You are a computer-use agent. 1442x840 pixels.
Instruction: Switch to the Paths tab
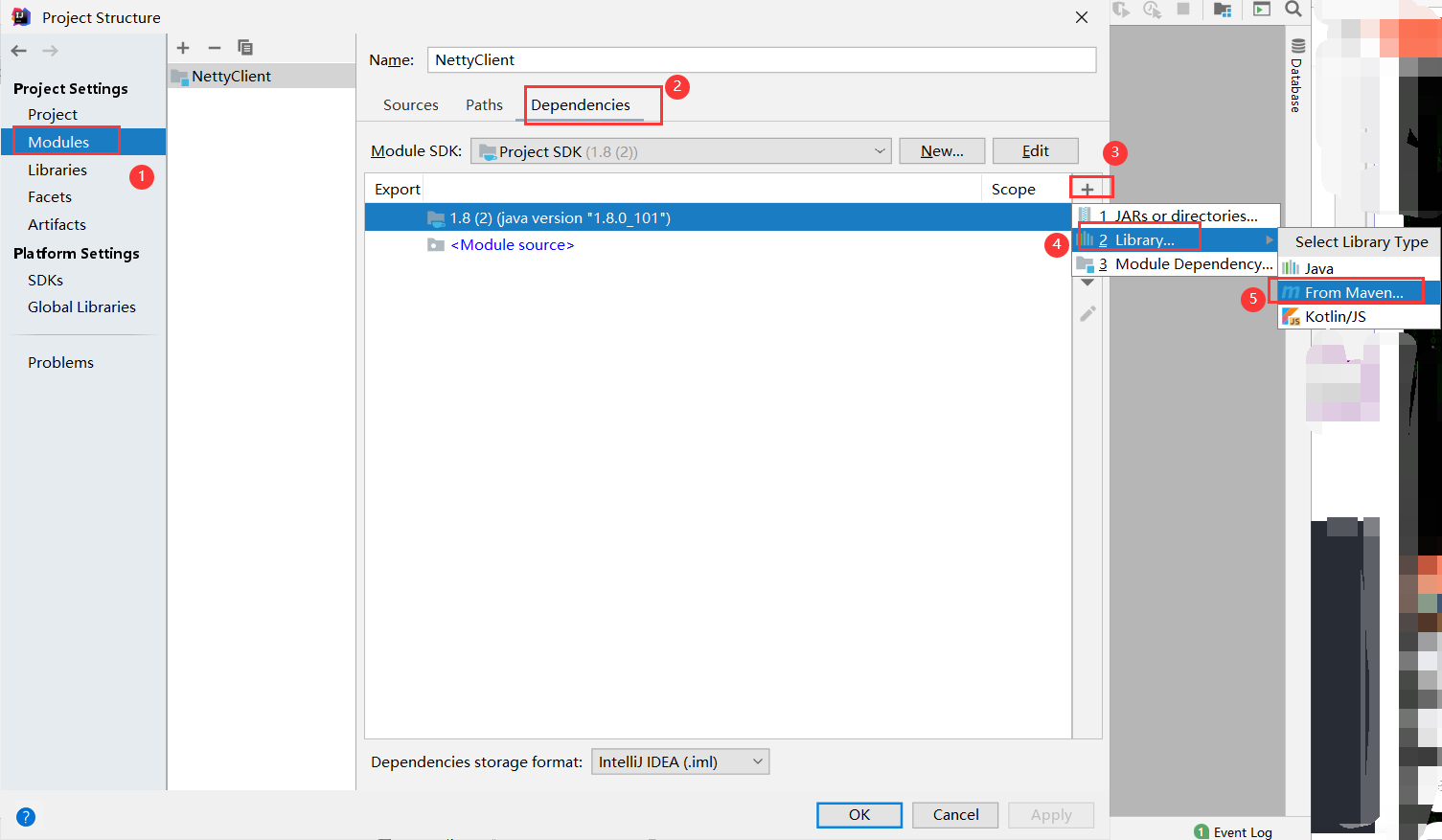tap(484, 105)
